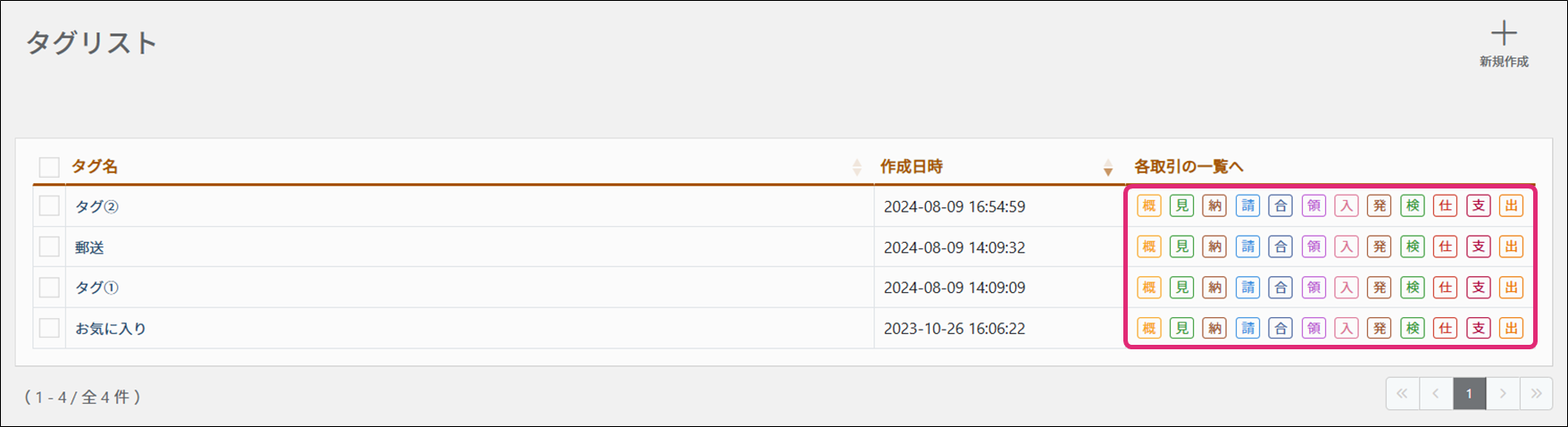Click the 新規作成 plus icon
The width and height of the screenshot is (1568, 427).
click(1504, 34)
